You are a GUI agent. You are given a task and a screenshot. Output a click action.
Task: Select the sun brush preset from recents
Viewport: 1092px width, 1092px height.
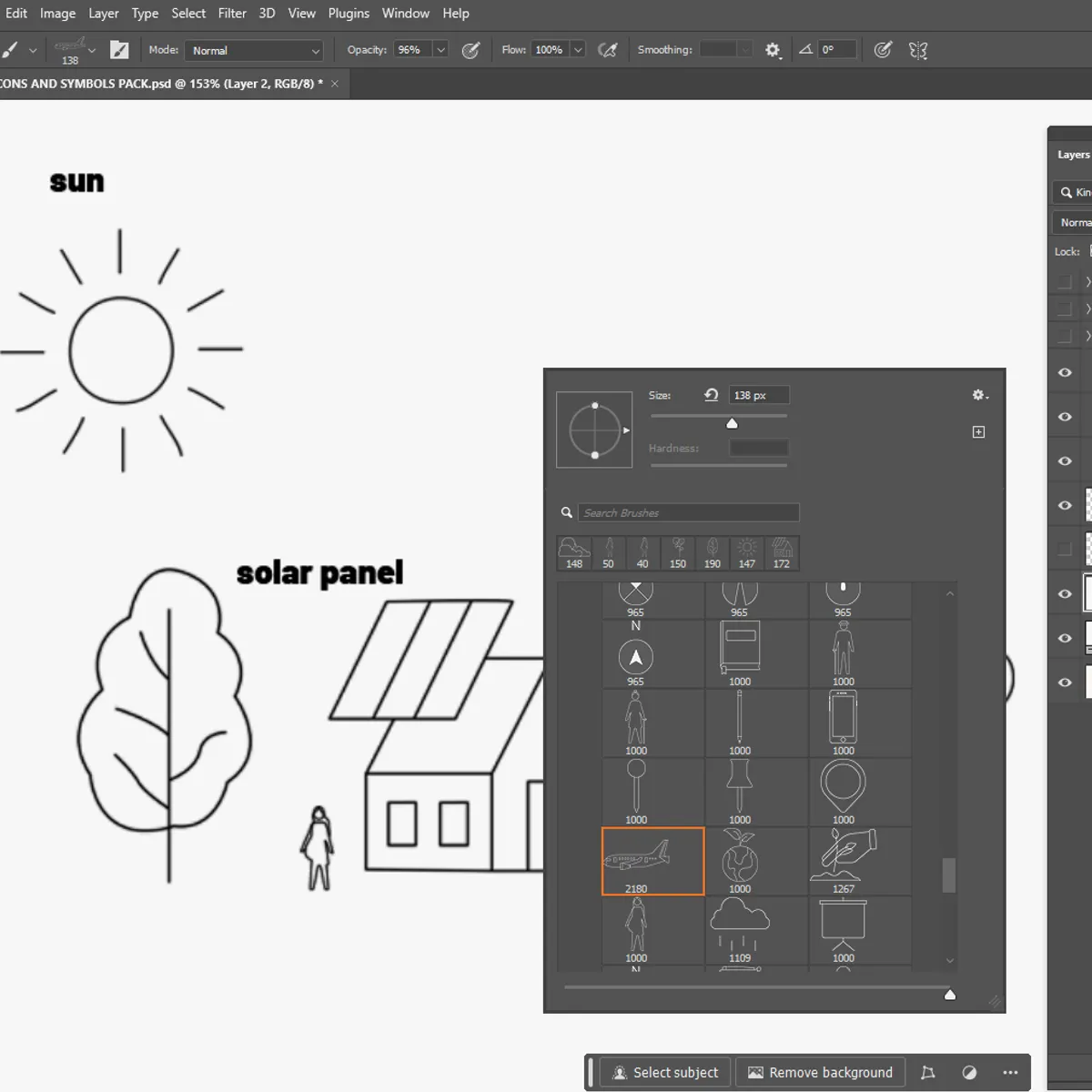tap(745, 552)
